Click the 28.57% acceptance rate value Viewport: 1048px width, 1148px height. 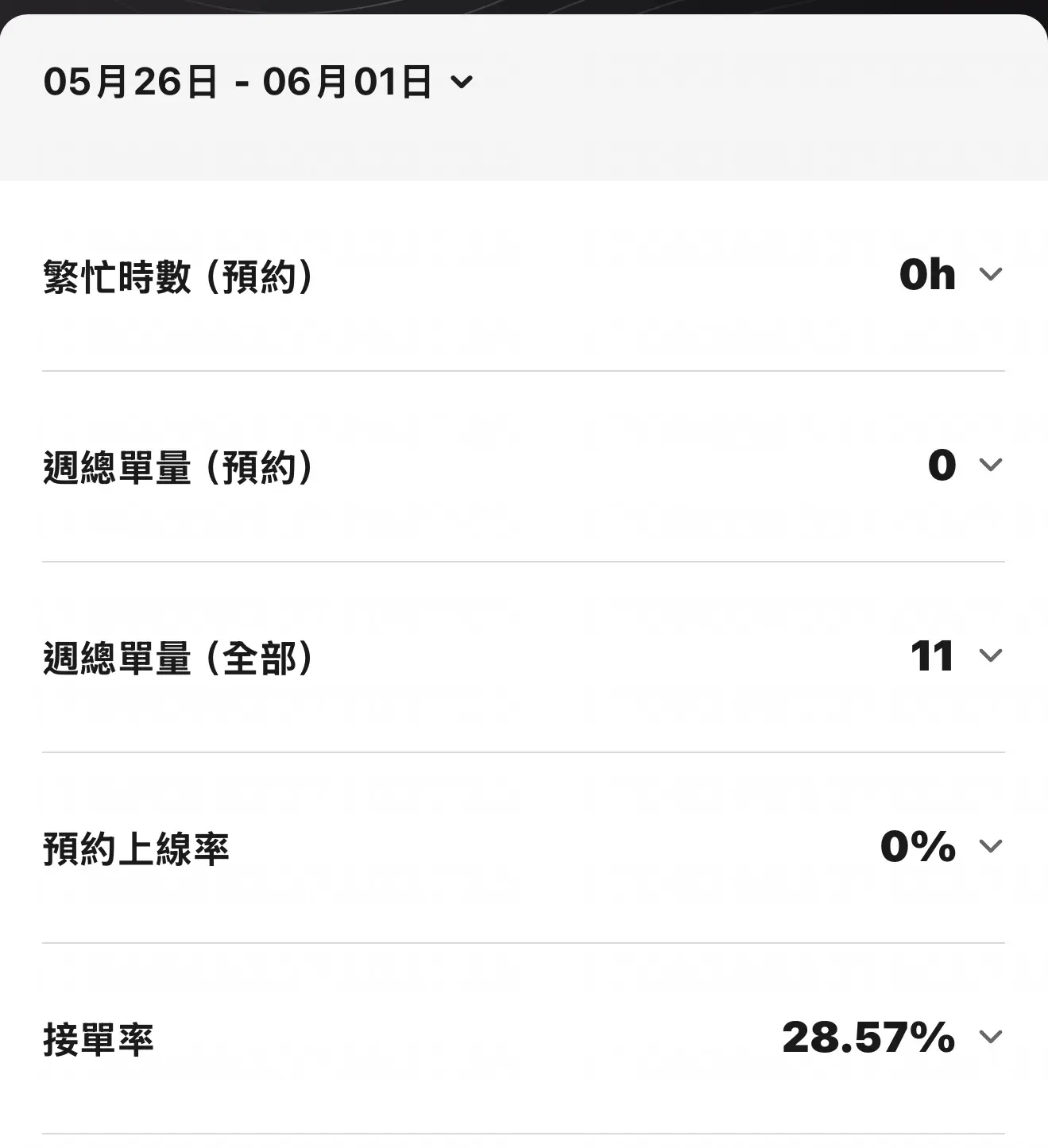868,1037
